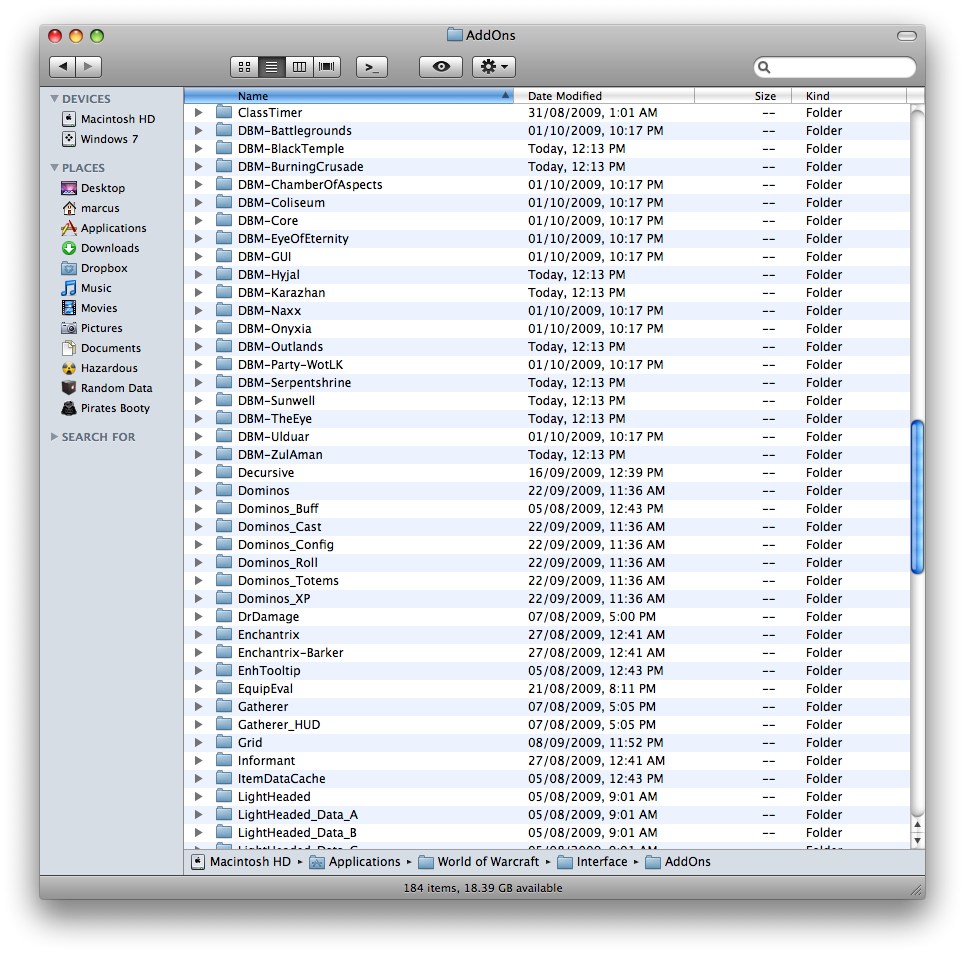The width and height of the screenshot is (965, 954).
Task: Switch to list view
Action: (271, 67)
